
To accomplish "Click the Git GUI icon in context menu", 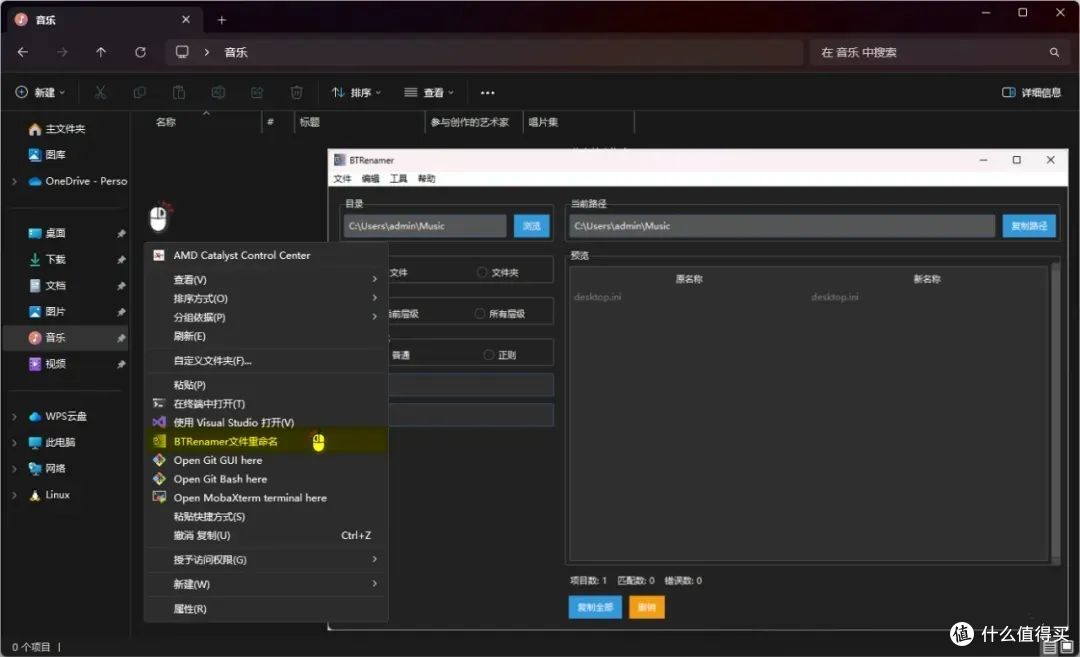I will coord(159,460).
